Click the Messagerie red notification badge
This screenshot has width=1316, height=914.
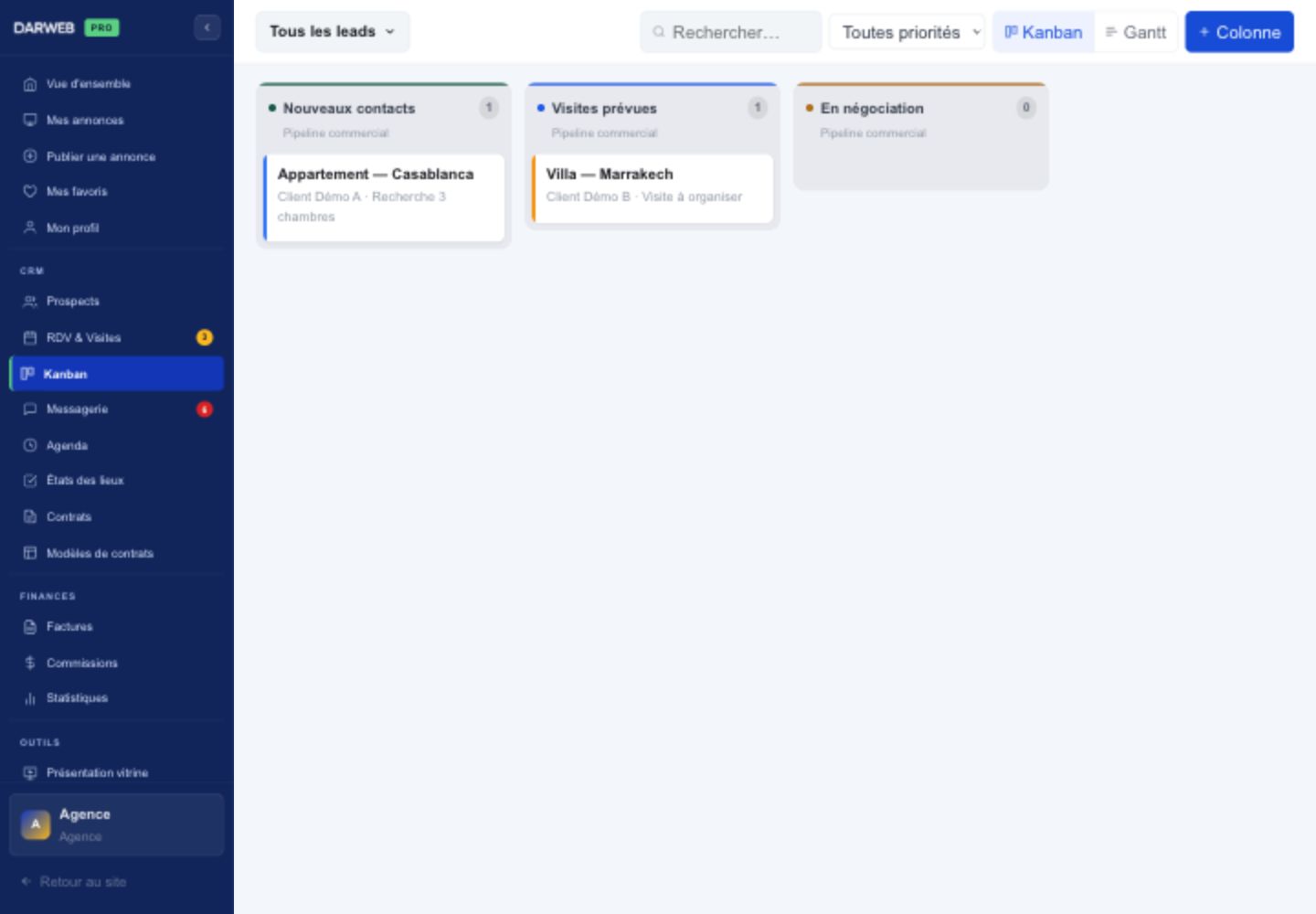tap(205, 409)
